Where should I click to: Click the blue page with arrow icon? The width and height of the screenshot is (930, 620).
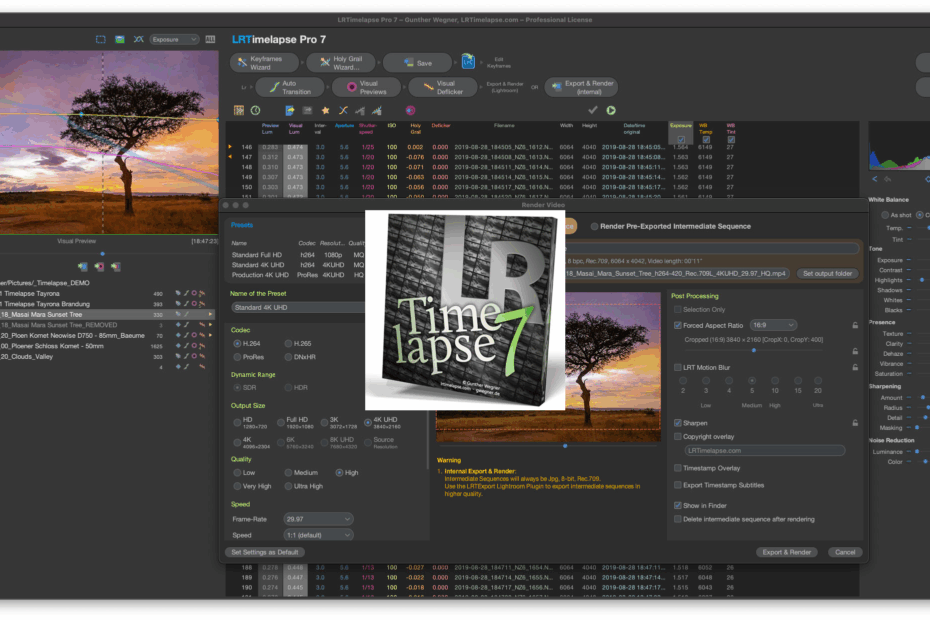[x=290, y=110]
